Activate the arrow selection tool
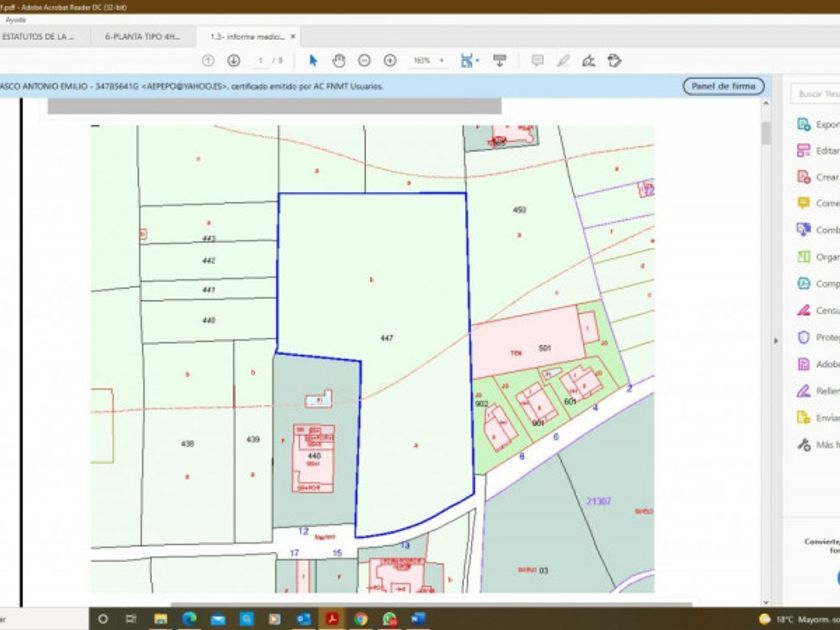The height and width of the screenshot is (630, 840). coord(313,61)
